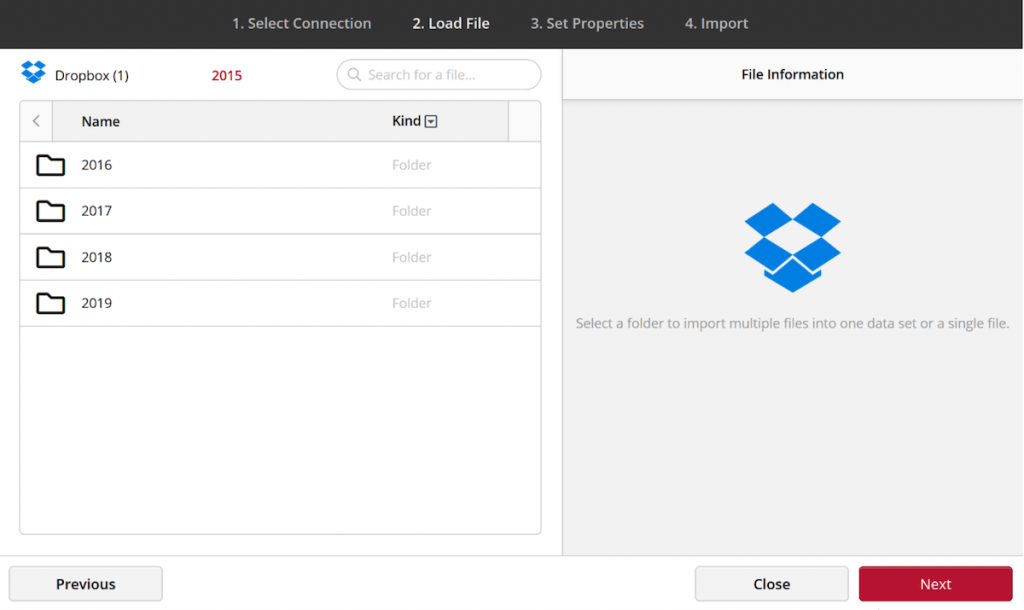Viewport: 1024px width, 610px height.
Task: Click the Previous button
Action: 86,584
